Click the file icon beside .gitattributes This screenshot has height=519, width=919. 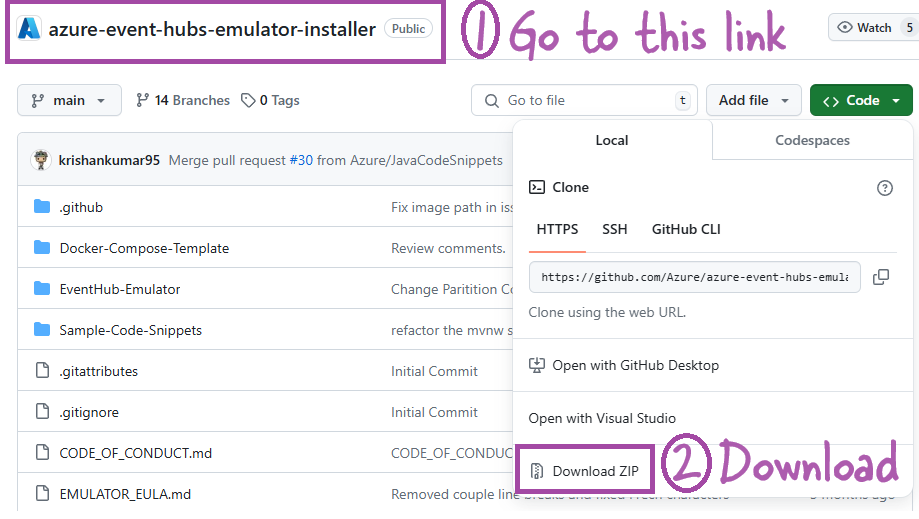(x=42, y=370)
